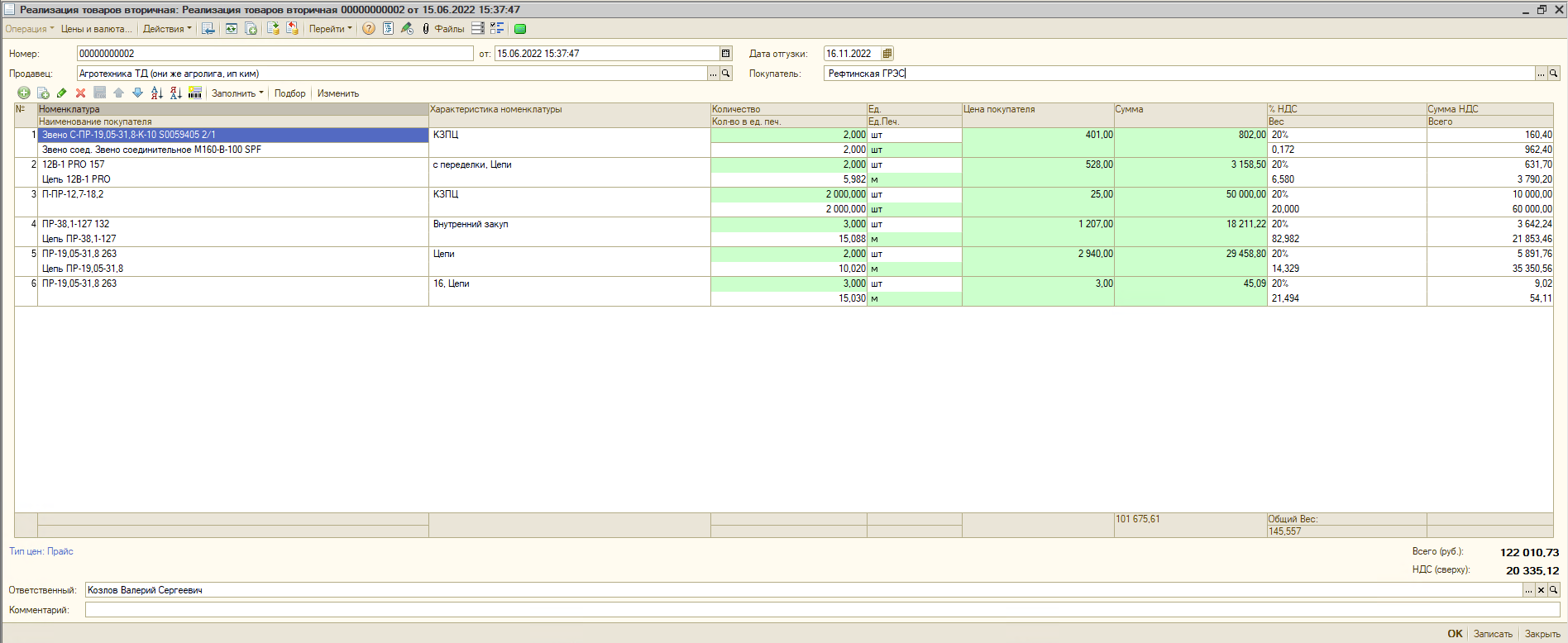Click the refresh document icon in top toolbar
The height and width of the screenshot is (643, 1568).
click(231, 29)
